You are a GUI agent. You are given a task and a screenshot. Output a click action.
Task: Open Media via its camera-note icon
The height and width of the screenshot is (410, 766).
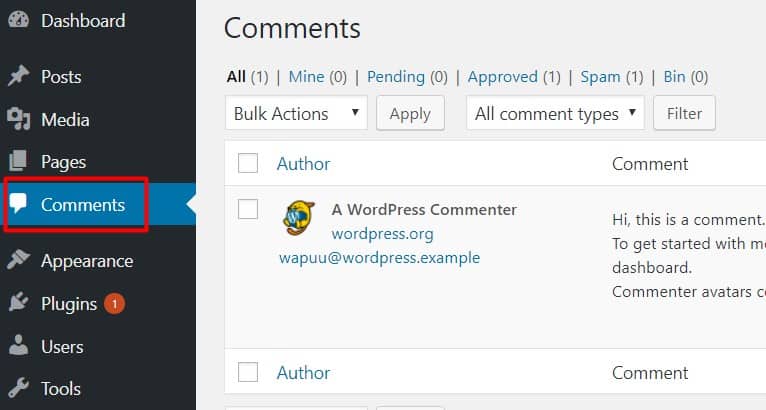coord(18,120)
